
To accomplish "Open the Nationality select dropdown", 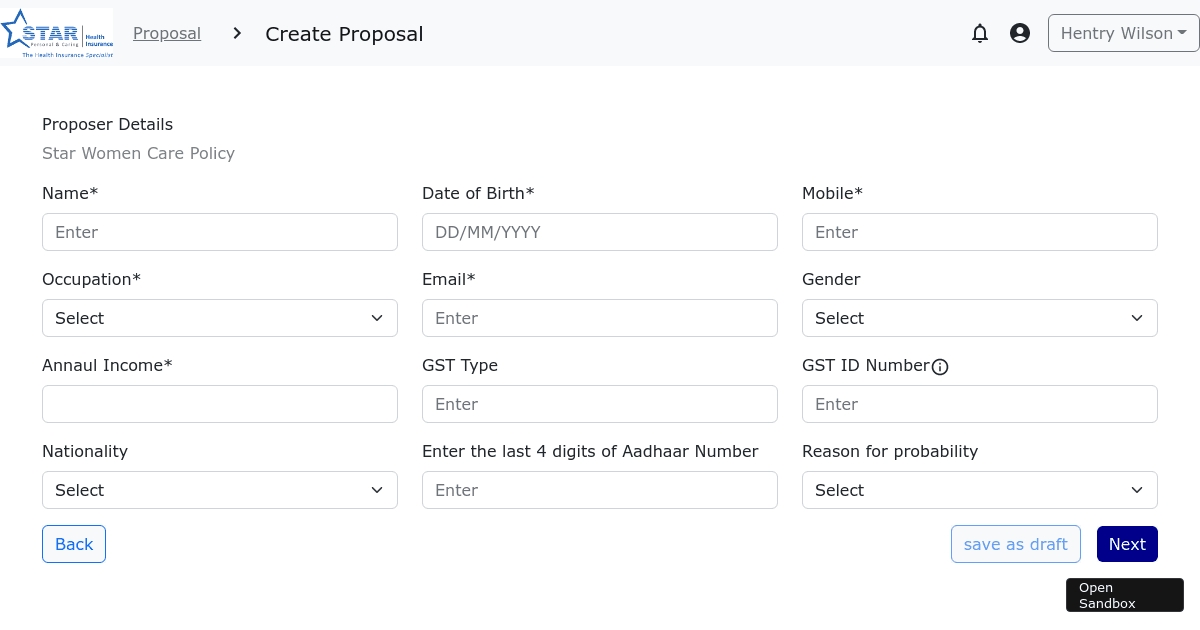I will coord(220,490).
